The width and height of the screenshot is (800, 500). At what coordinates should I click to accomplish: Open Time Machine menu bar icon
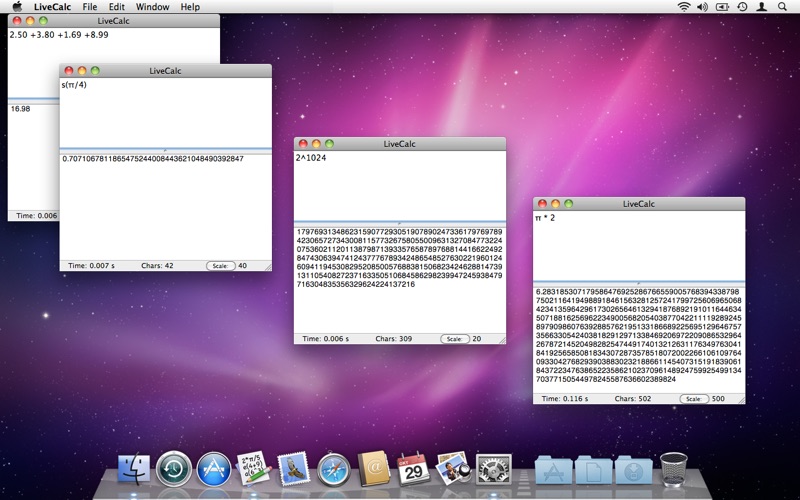[742, 7]
